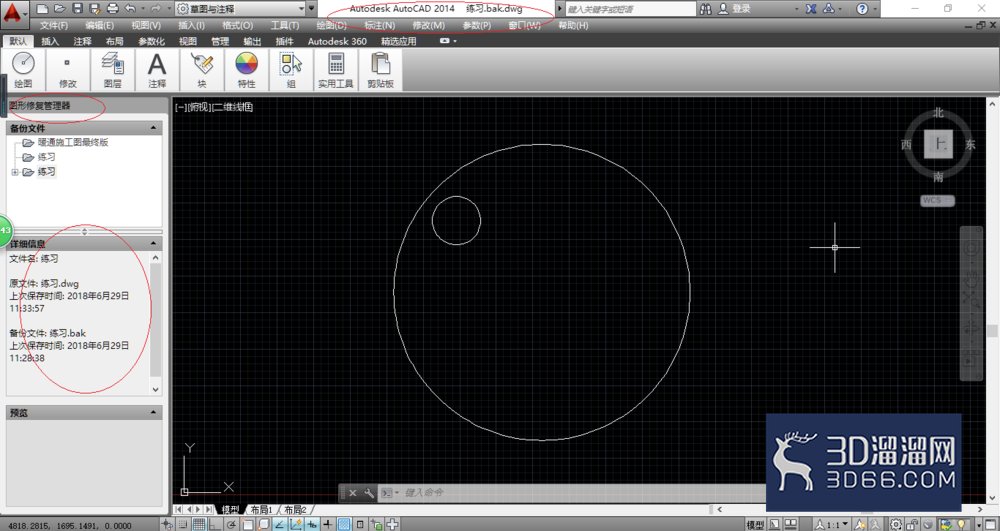Open a file via quick access toolbar
The height and width of the screenshot is (531, 1000).
click(x=59, y=9)
